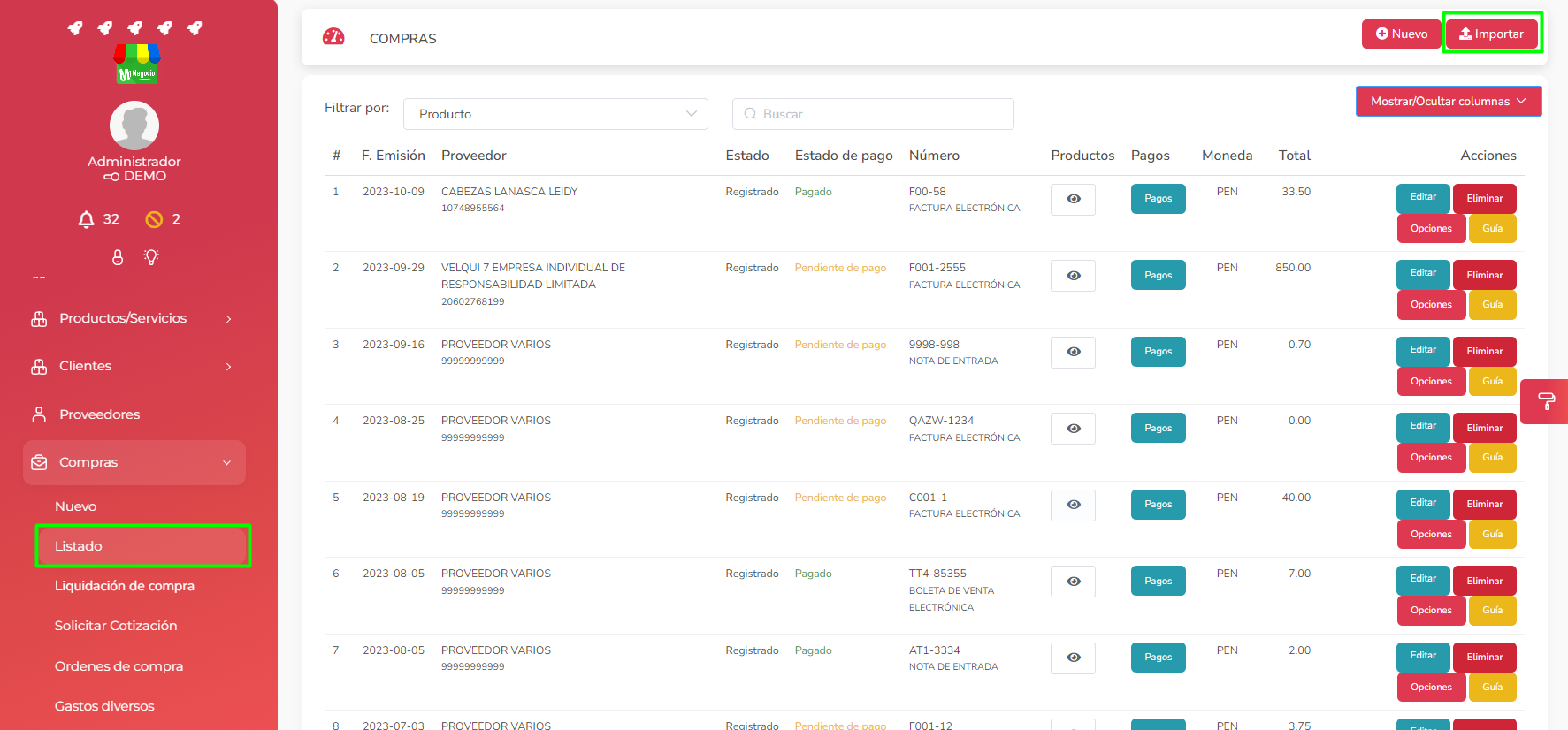
Task: Open the paint roller theme button
Action: 1546,401
